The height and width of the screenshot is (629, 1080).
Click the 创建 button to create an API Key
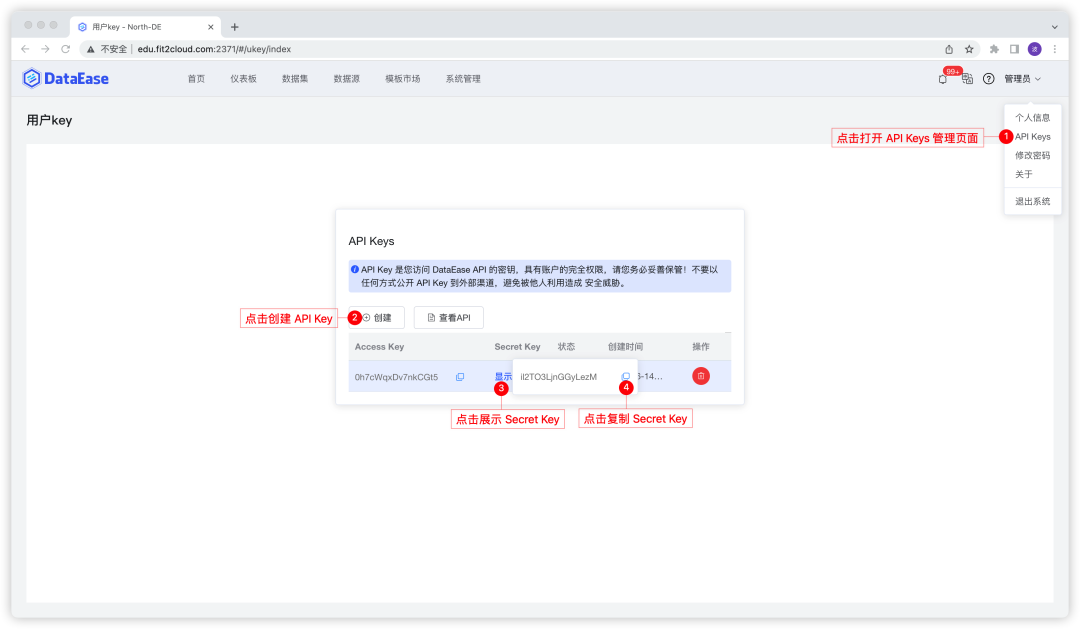tap(375, 317)
